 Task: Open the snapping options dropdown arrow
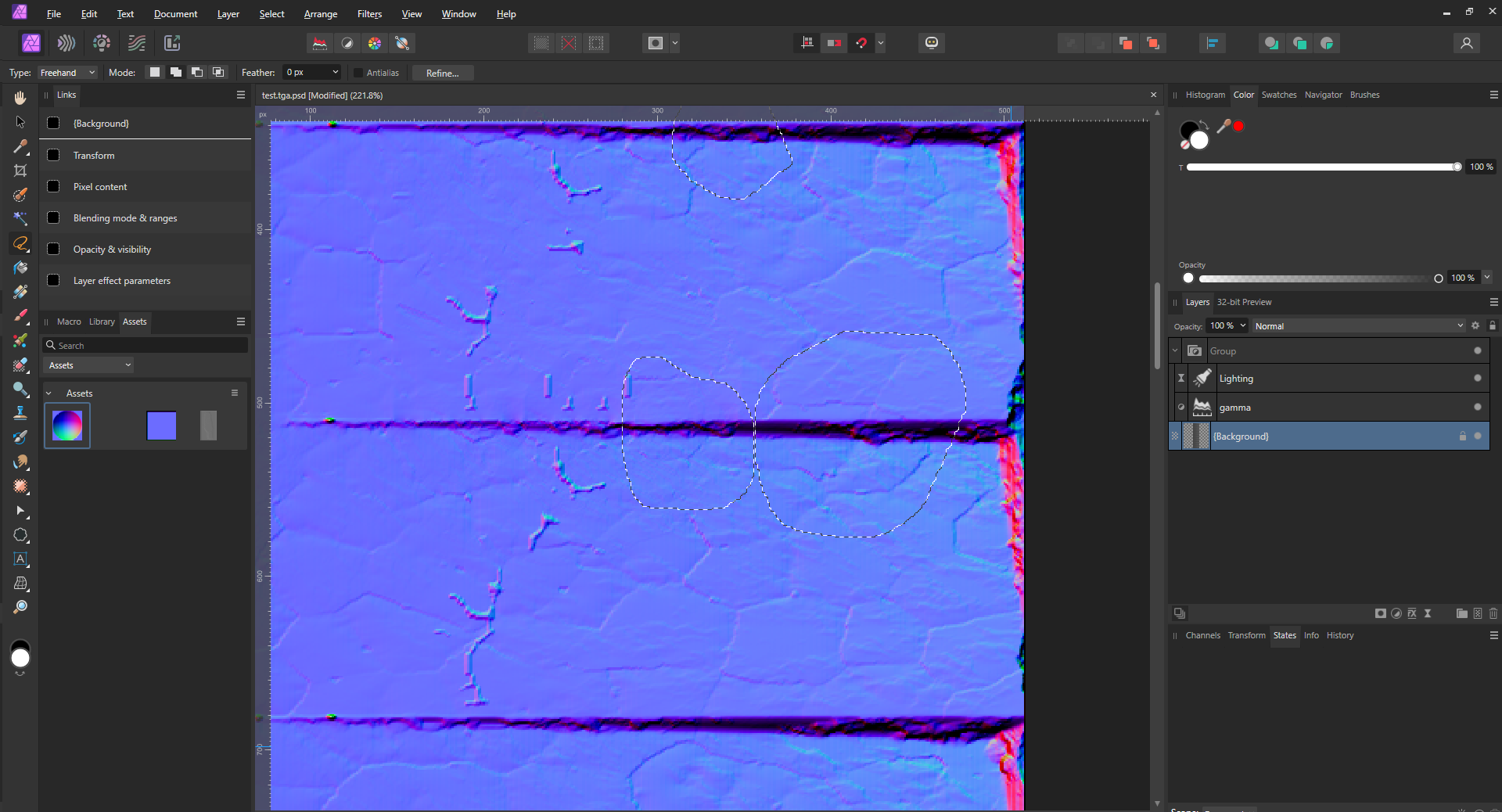pyautogui.click(x=881, y=43)
